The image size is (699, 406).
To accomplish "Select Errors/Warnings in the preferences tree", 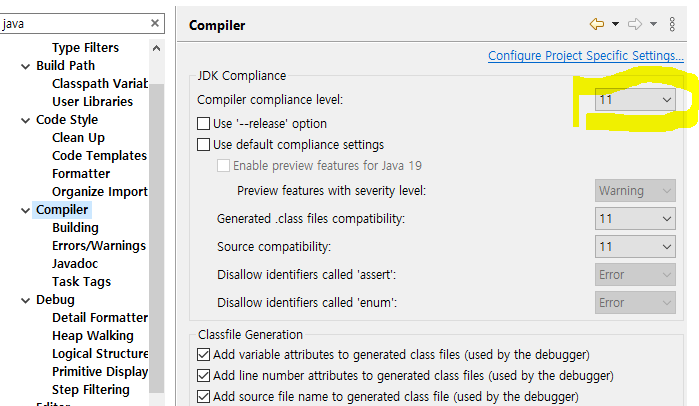I will coord(98,246).
